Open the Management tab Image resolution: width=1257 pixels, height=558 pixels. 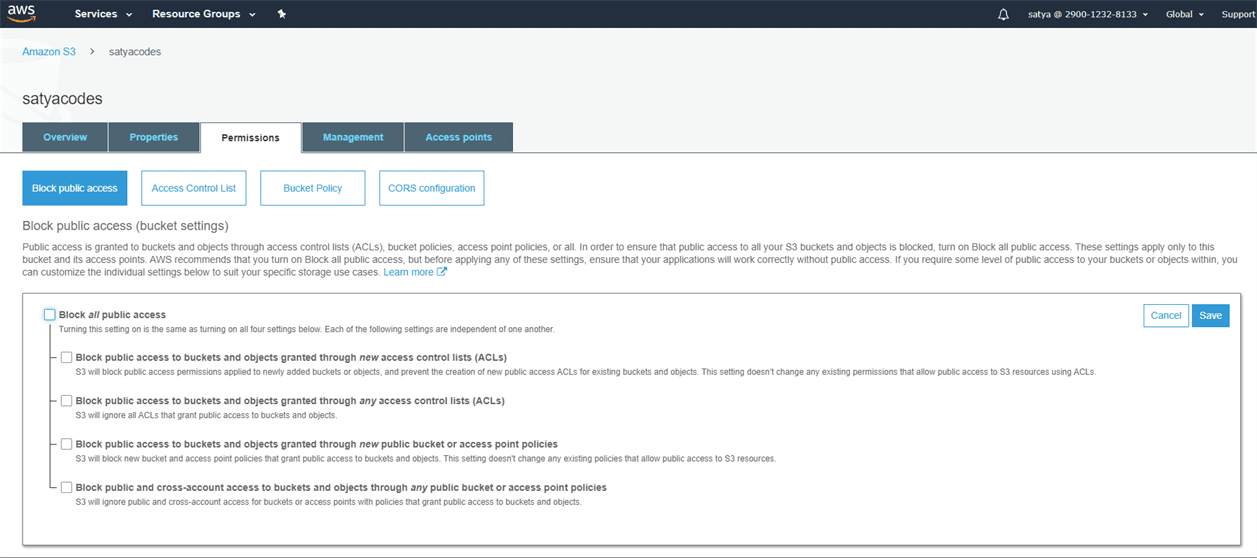point(353,137)
